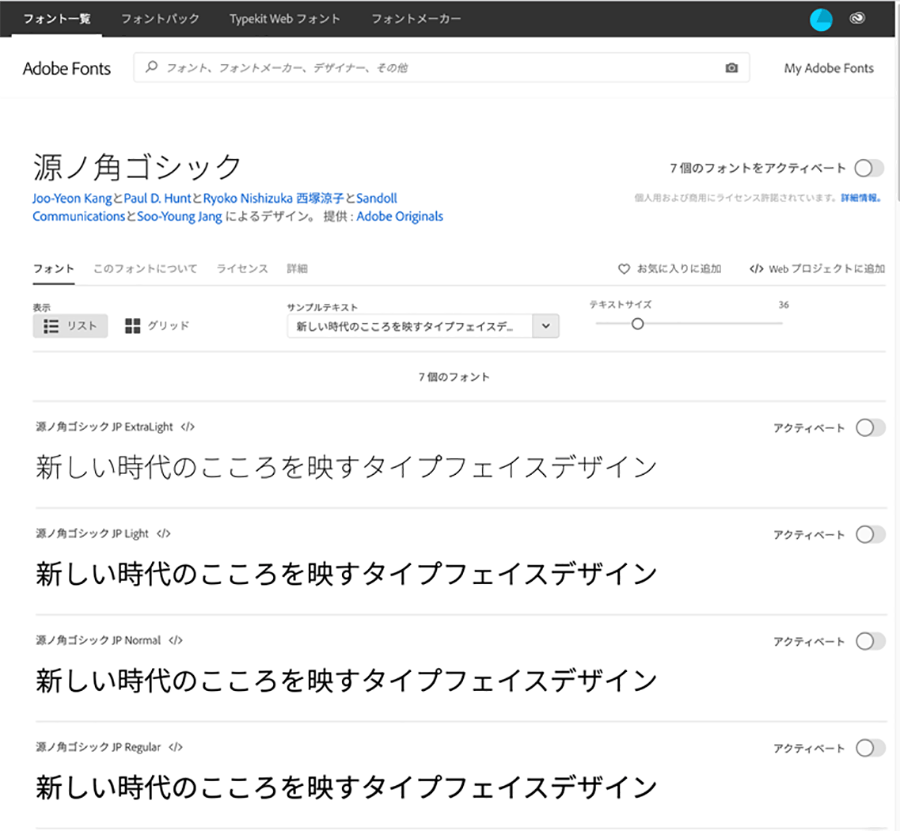Open フォント一覧 in top navigation
The height and width of the screenshot is (831, 900).
coord(57,19)
